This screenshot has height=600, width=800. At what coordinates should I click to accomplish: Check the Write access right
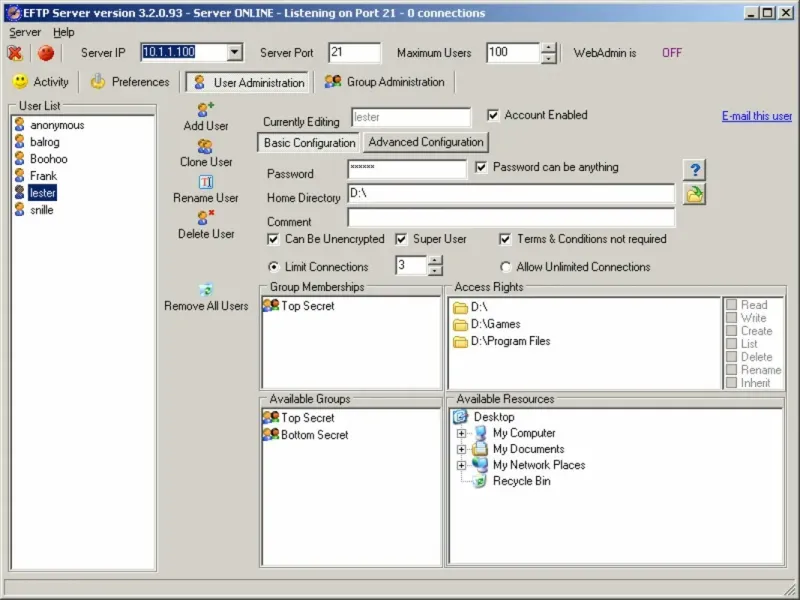tap(731, 318)
